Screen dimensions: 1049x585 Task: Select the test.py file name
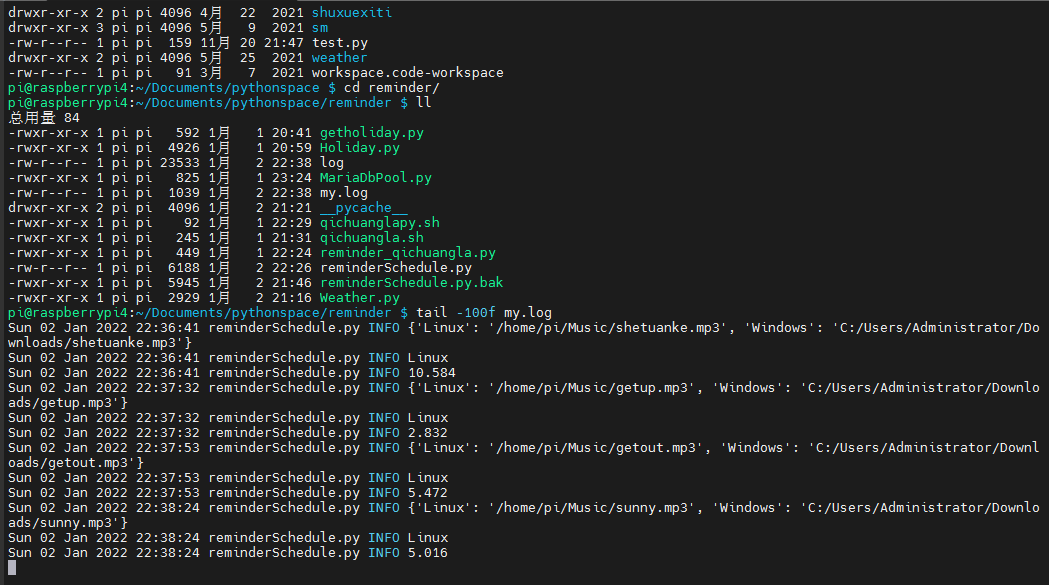point(340,43)
